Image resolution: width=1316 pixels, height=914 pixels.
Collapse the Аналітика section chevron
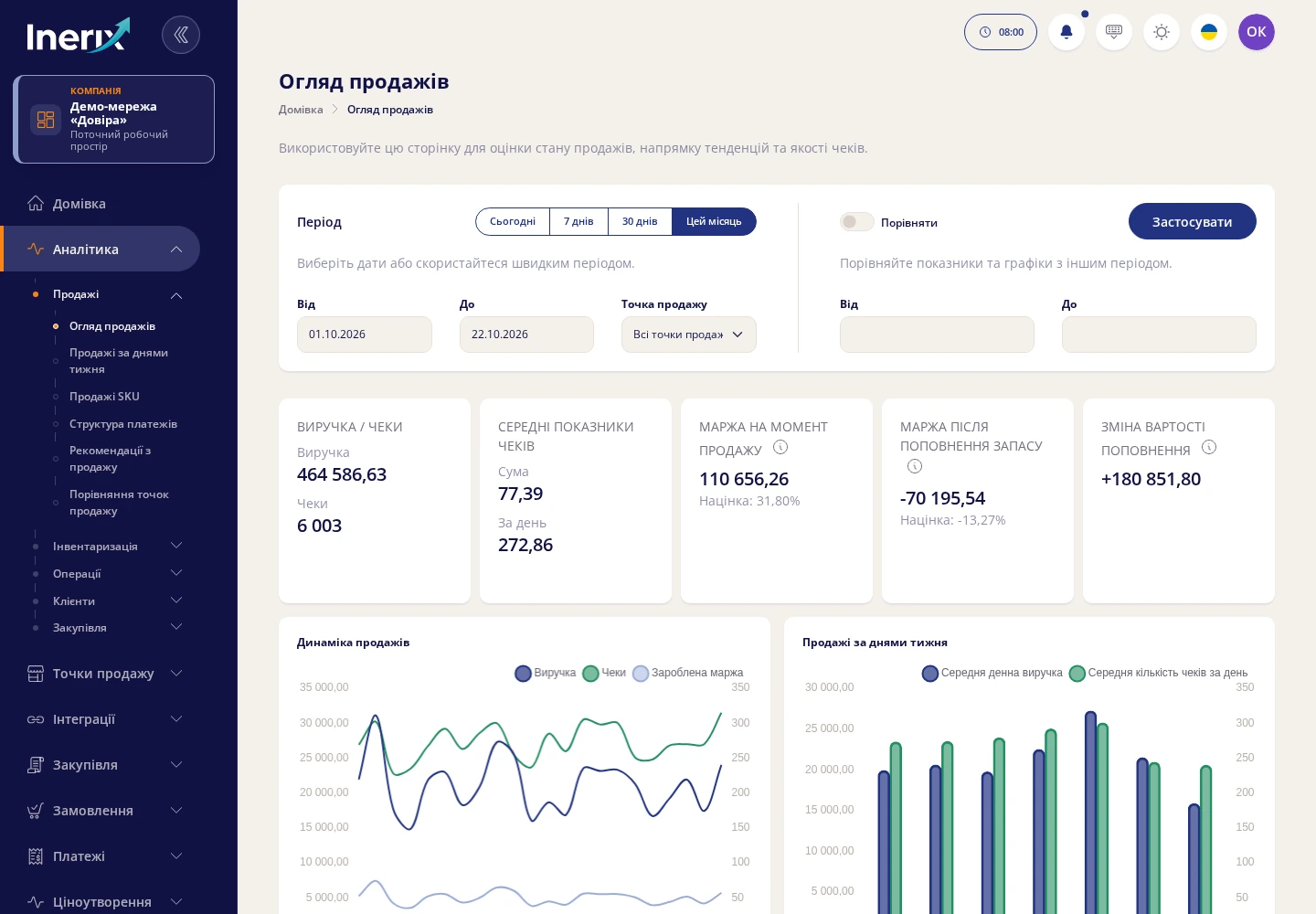[x=176, y=250]
